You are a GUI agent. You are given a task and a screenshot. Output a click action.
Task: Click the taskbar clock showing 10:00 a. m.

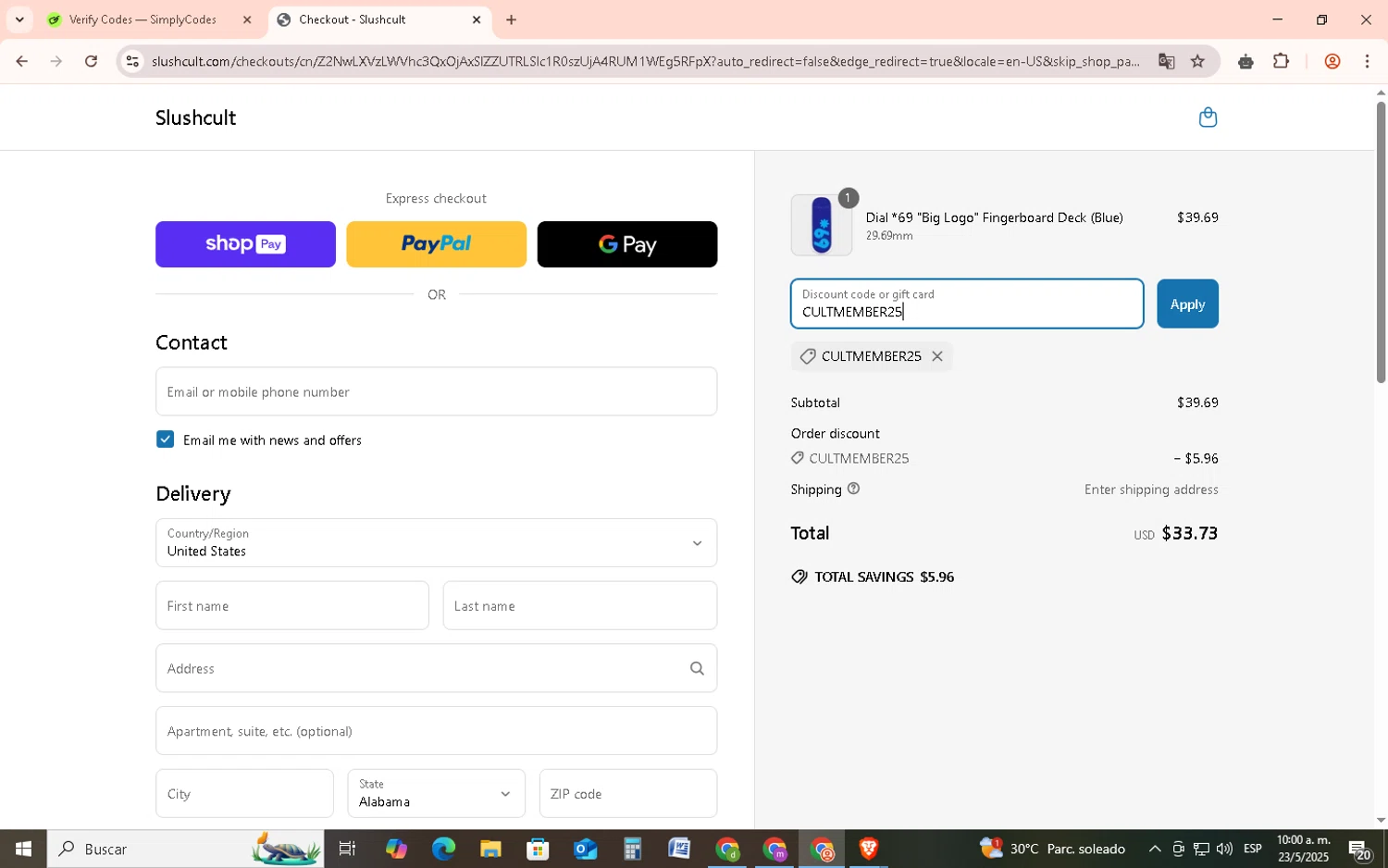click(1303, 849)
